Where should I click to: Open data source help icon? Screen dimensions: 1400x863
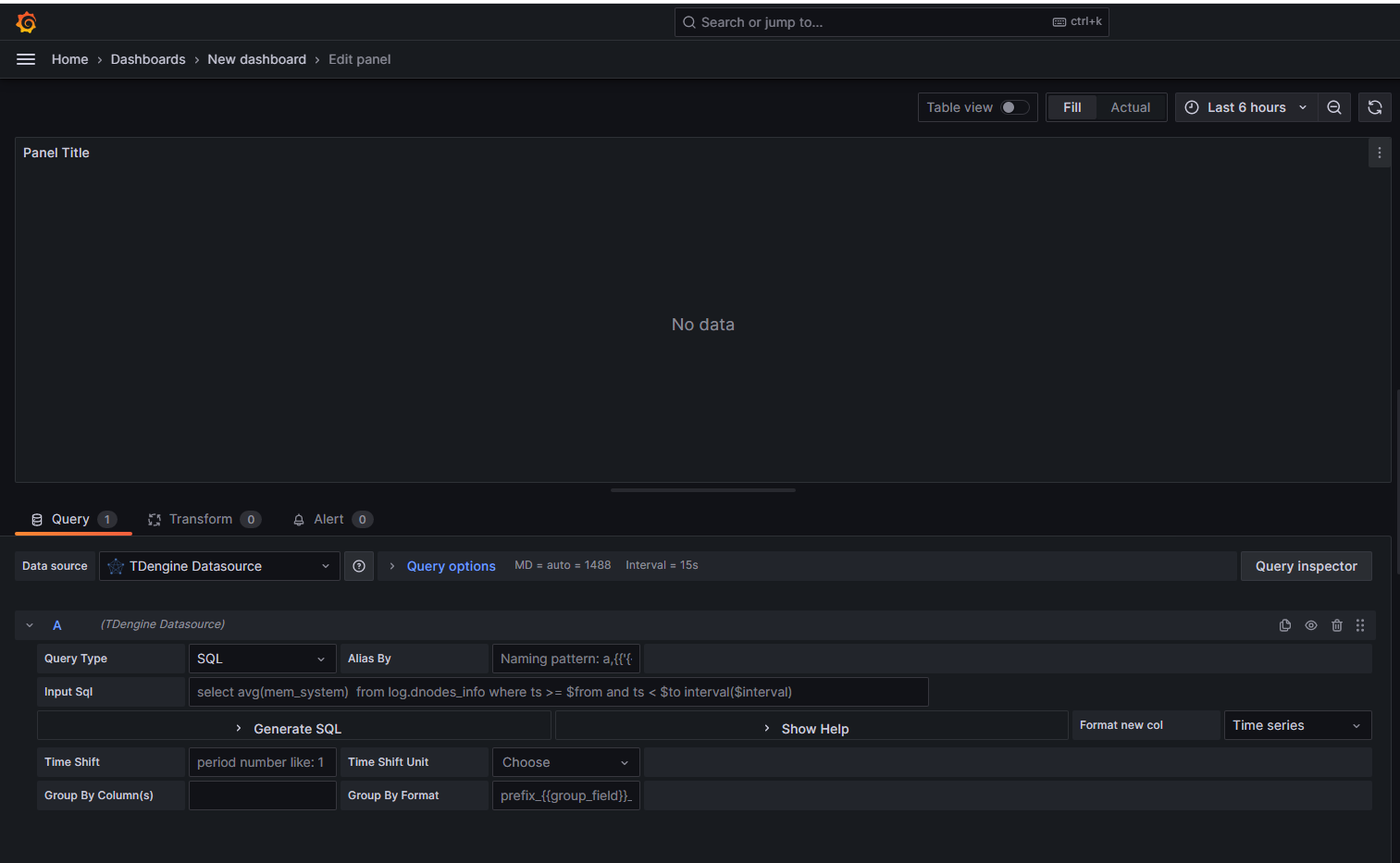359,566
